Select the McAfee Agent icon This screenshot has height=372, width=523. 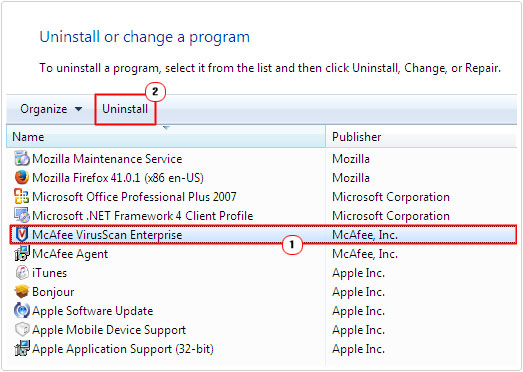tap(22, 254)
